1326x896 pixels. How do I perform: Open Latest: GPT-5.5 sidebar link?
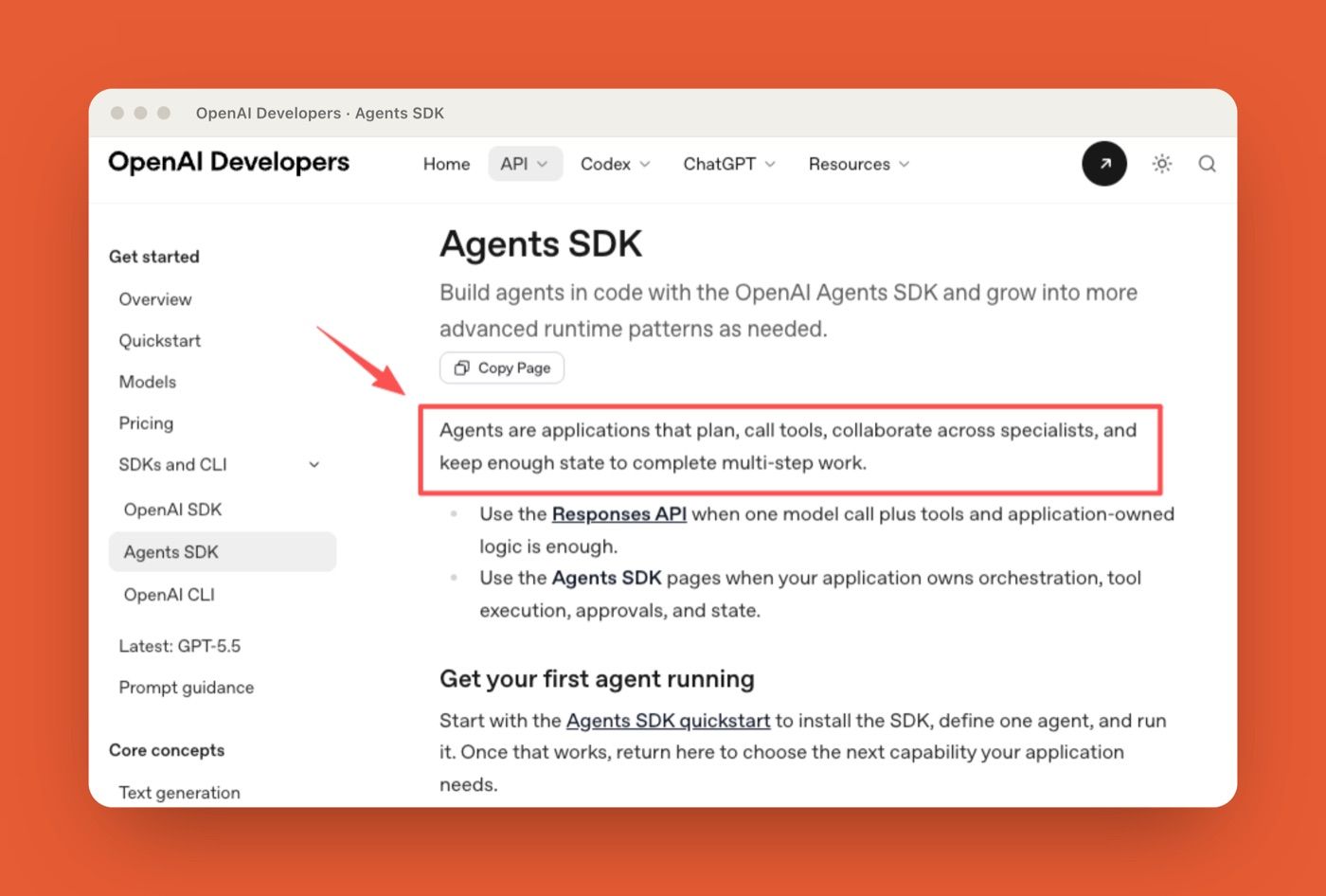click(x=180, y=646)
